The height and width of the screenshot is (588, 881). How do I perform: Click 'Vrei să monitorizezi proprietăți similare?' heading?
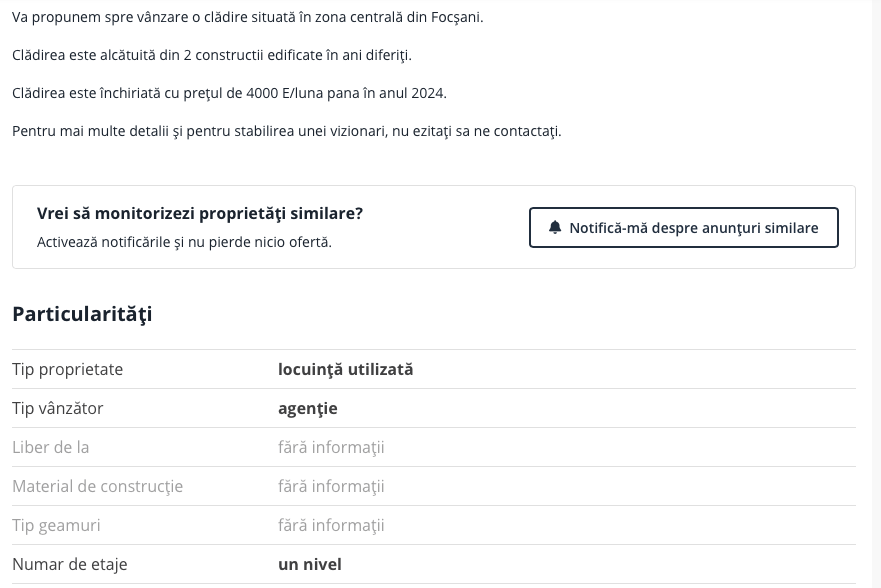pos(200,213)
